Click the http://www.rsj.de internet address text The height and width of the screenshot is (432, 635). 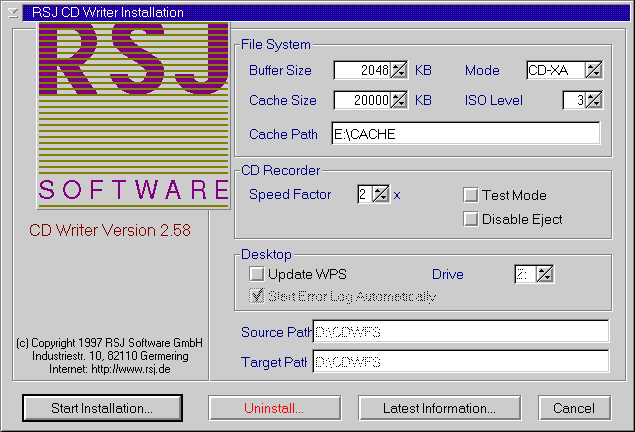click(130, 369)
